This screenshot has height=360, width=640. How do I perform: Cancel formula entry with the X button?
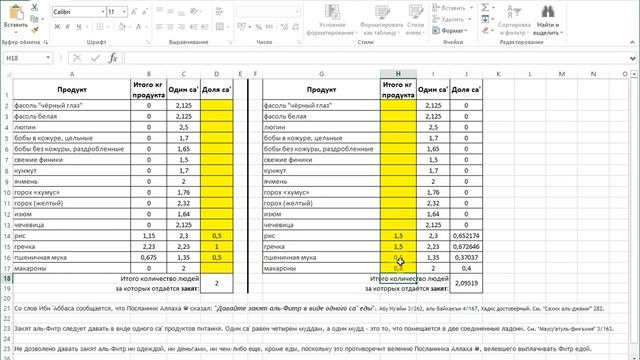(77, 58)
